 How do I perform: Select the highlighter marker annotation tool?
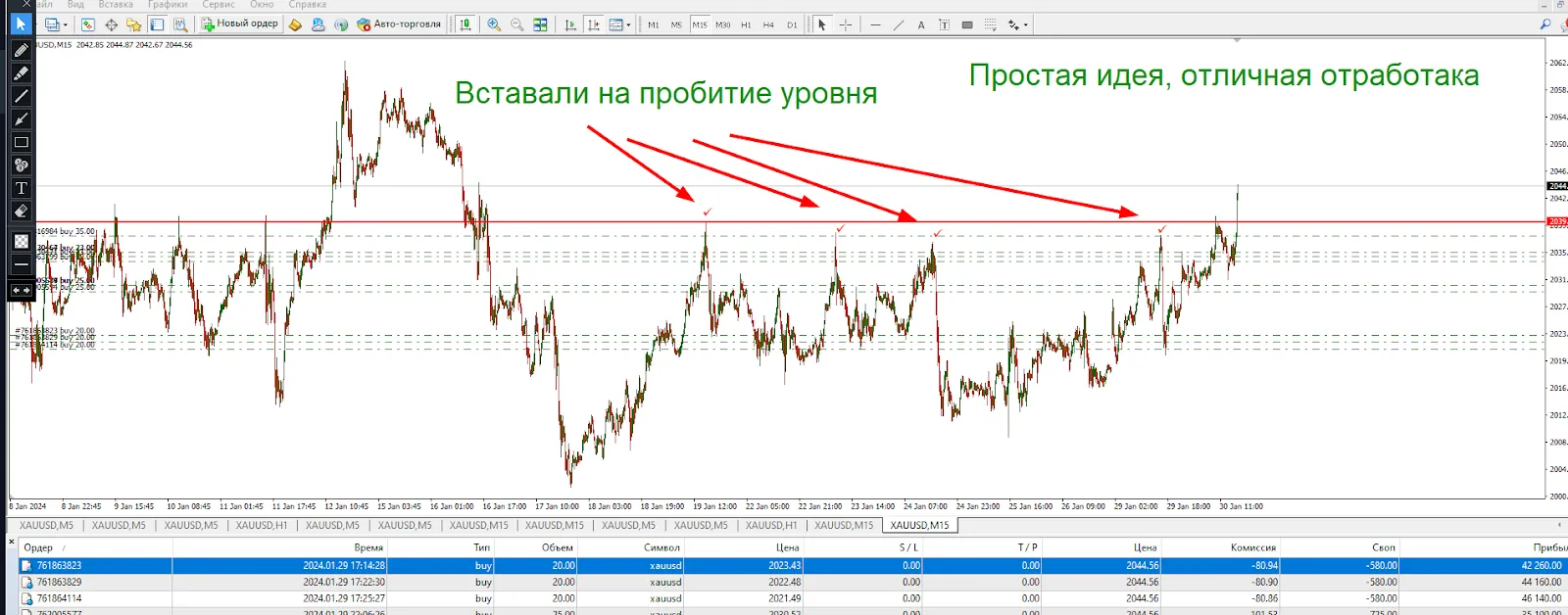click(21, 73)
